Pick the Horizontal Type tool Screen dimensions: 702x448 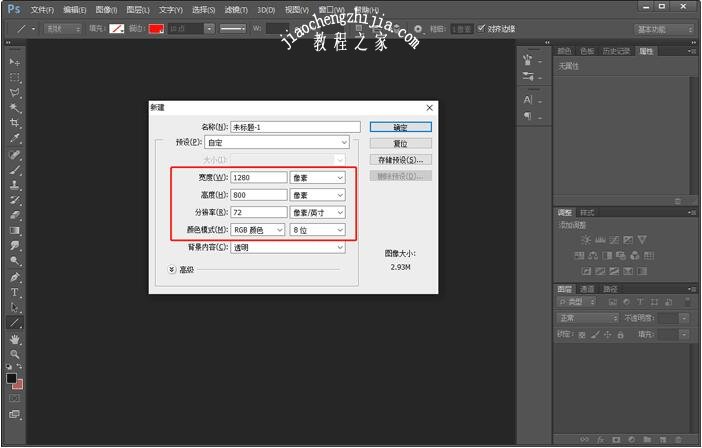(15, 292)
